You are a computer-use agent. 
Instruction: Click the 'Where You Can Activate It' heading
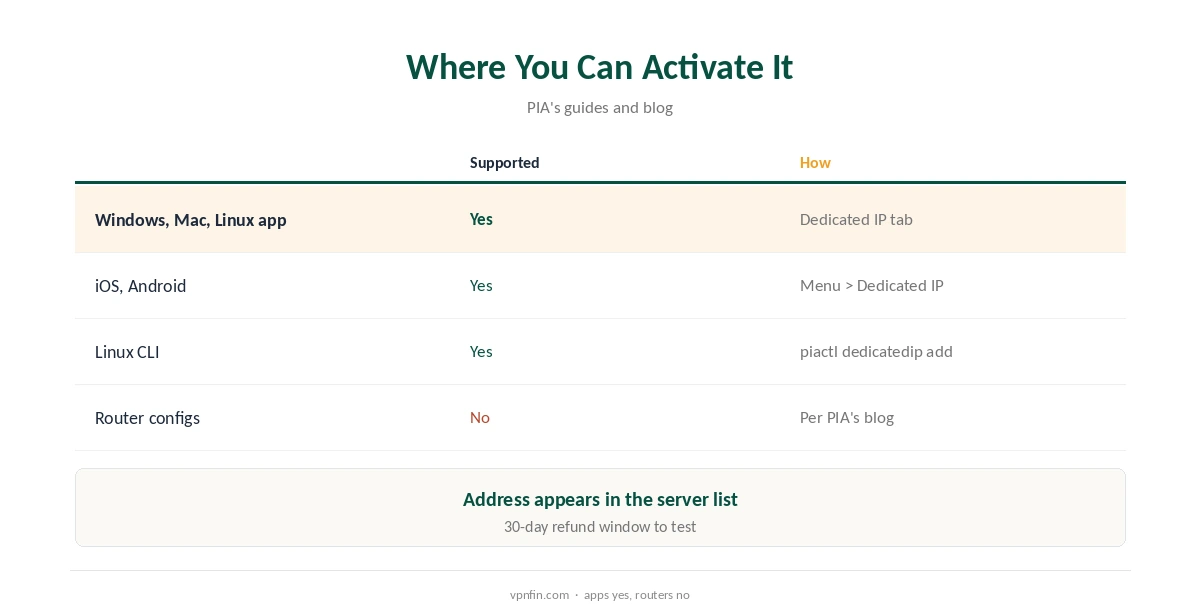[599, 67]
